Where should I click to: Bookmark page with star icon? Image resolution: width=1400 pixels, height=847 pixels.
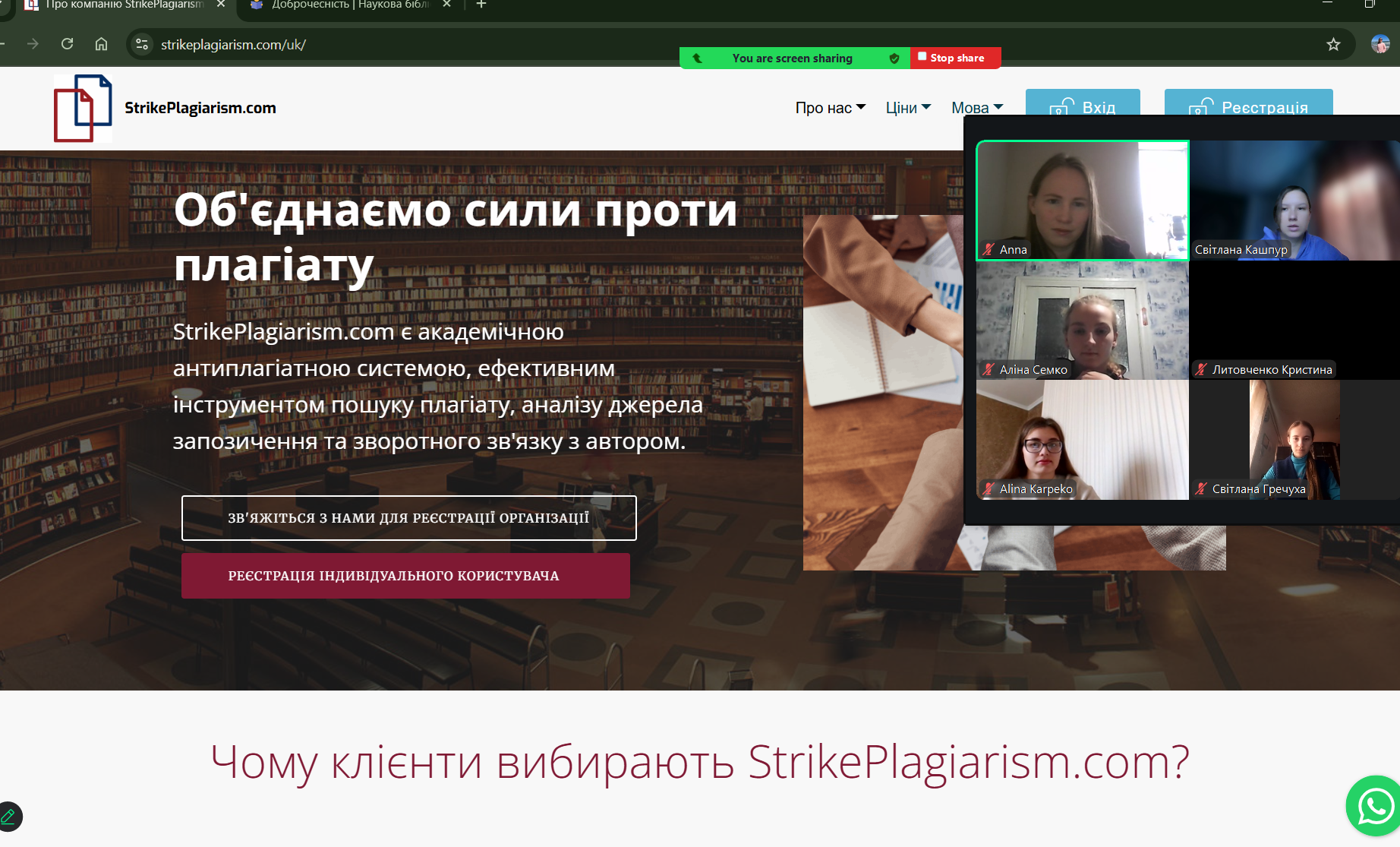[1333, 45]
